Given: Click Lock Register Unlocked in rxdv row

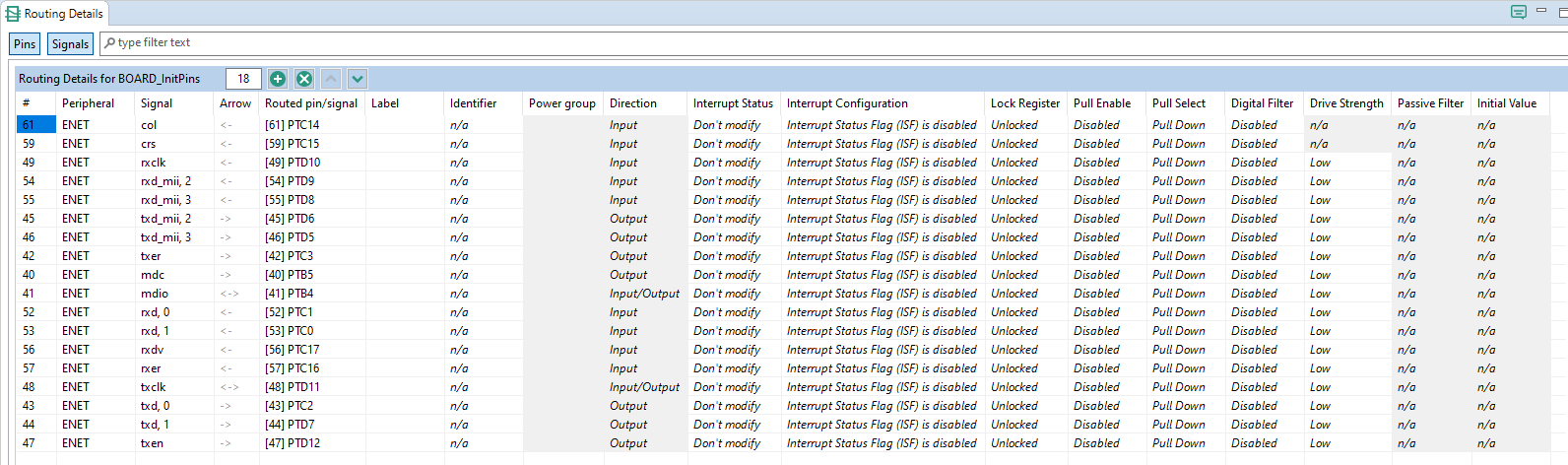Looking at the screenshot, I should tap(1026, 350).
